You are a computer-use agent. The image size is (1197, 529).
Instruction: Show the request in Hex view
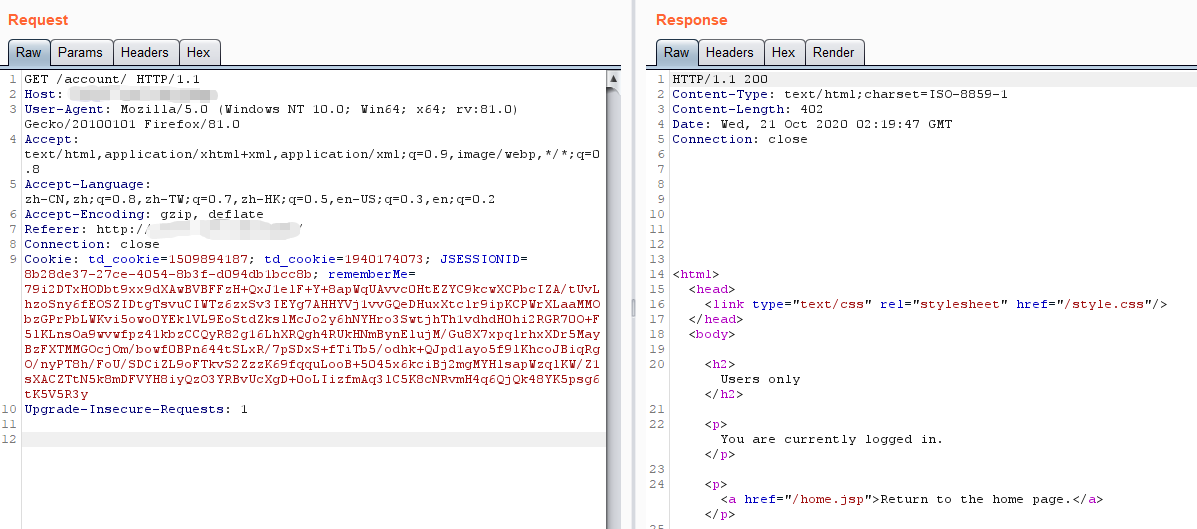(x=199, y=53)
